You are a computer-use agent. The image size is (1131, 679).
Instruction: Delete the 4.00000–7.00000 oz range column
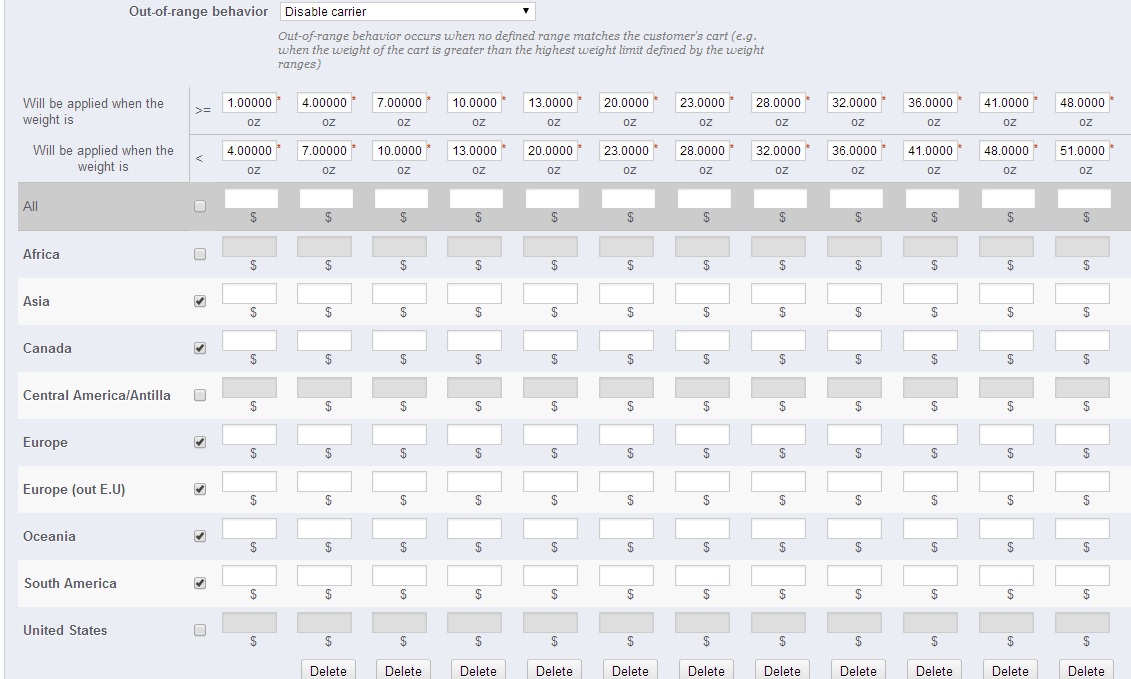coord(328,670)
